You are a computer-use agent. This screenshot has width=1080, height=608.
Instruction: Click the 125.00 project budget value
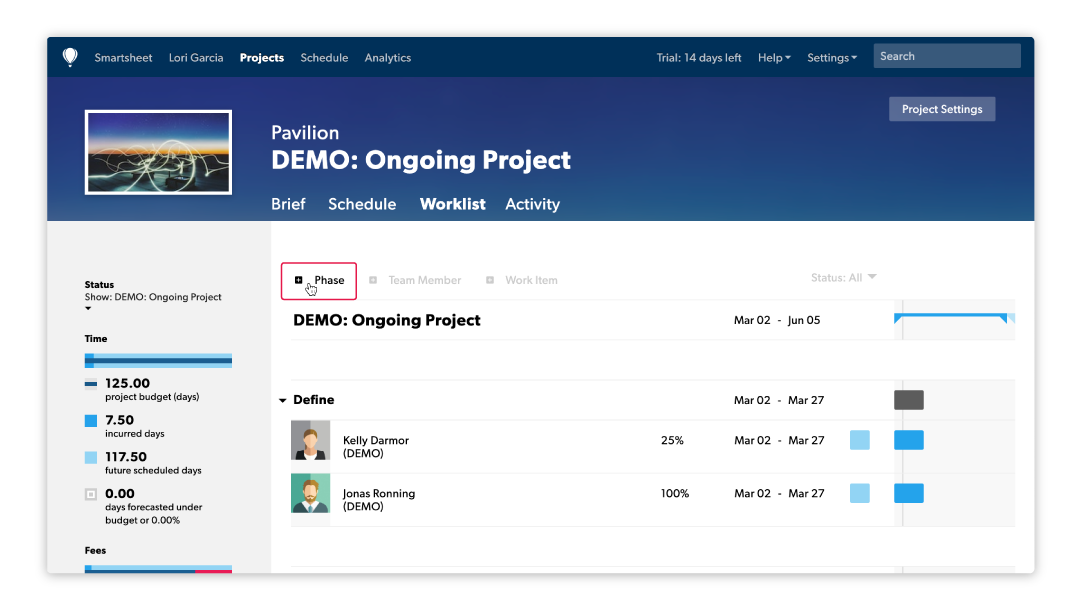point(127,384)
